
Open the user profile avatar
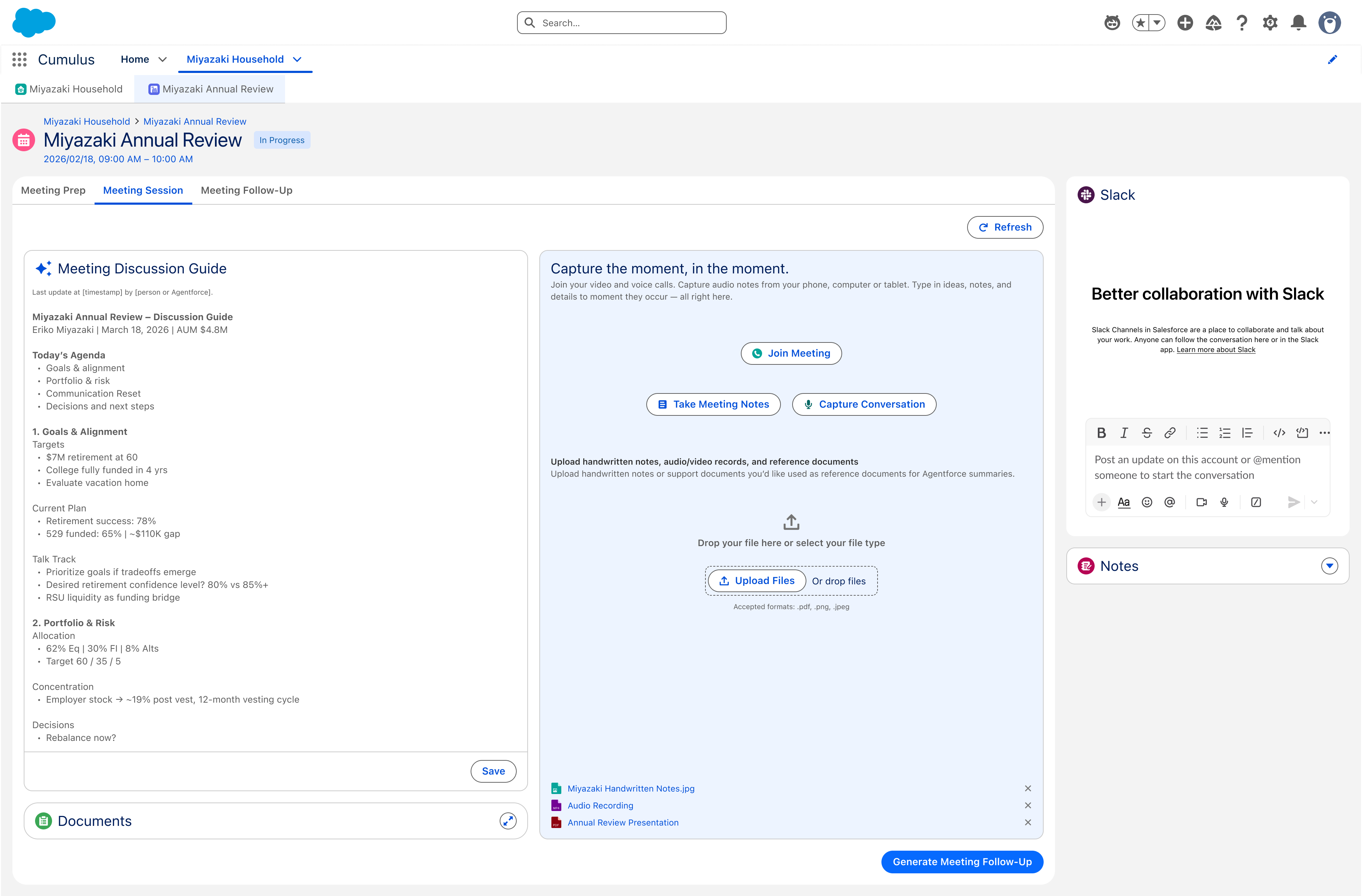click(x=1329, y=23)
